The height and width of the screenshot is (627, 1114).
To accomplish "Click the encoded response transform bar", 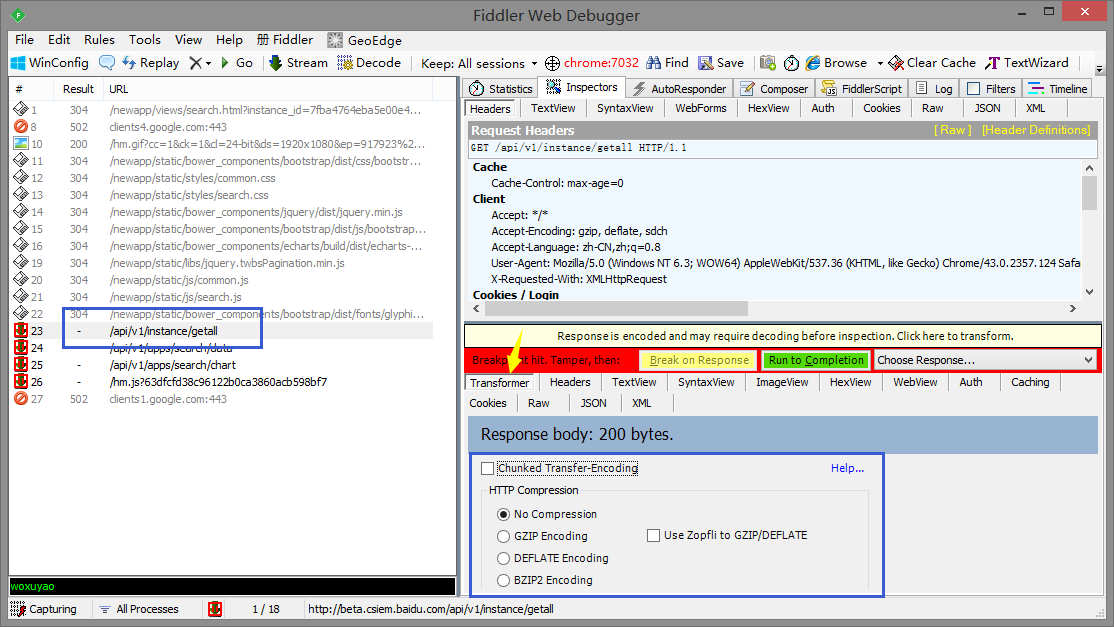I will 782,336.
